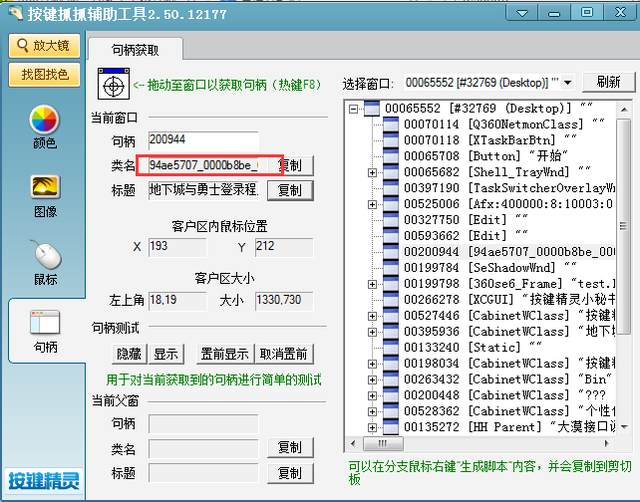Click the 置前显示 bring-to-front button
This screenshot has height=502, width=640.
225,354
